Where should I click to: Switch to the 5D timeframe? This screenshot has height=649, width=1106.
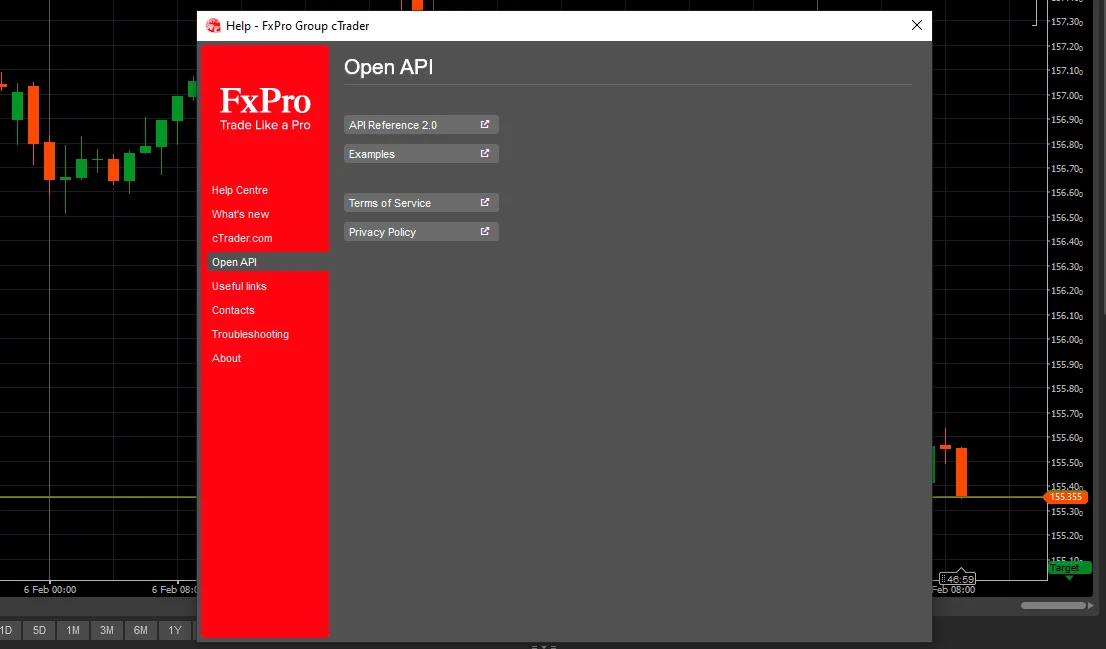point(39,630)
